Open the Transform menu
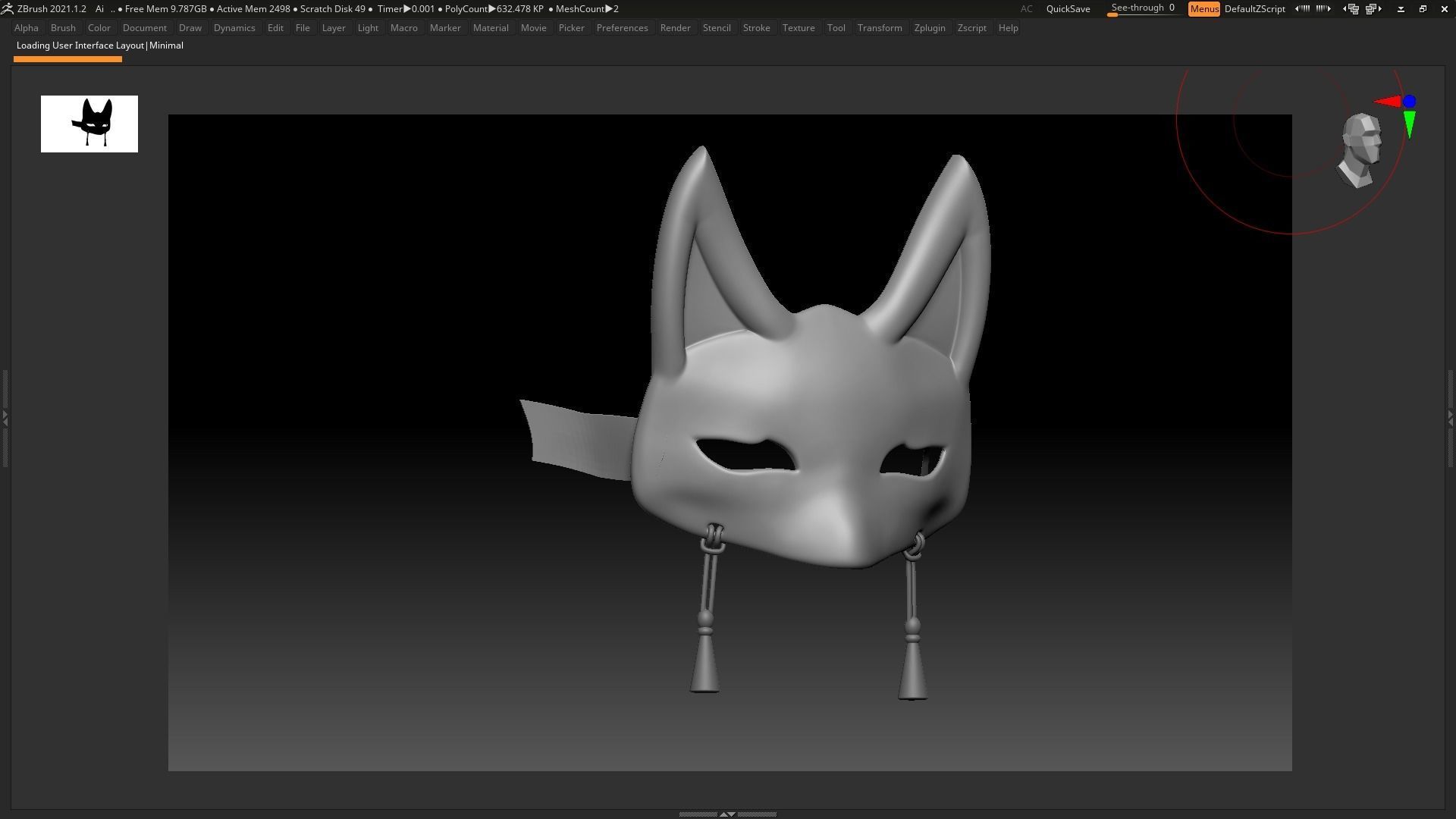The image size is (1456, 819). tap(880, 28)
